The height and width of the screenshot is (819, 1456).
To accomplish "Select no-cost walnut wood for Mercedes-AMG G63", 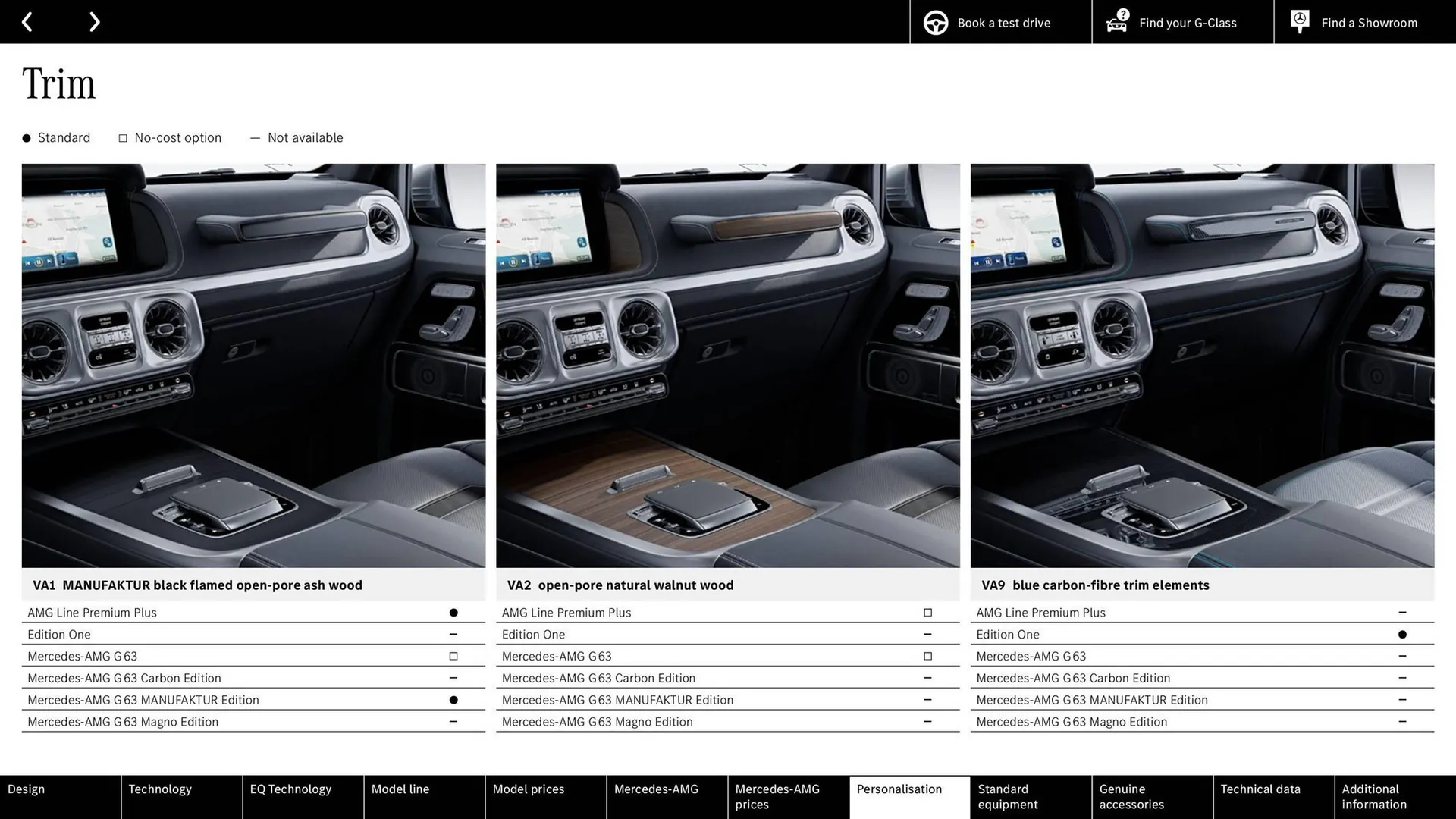I will point(927,656).
